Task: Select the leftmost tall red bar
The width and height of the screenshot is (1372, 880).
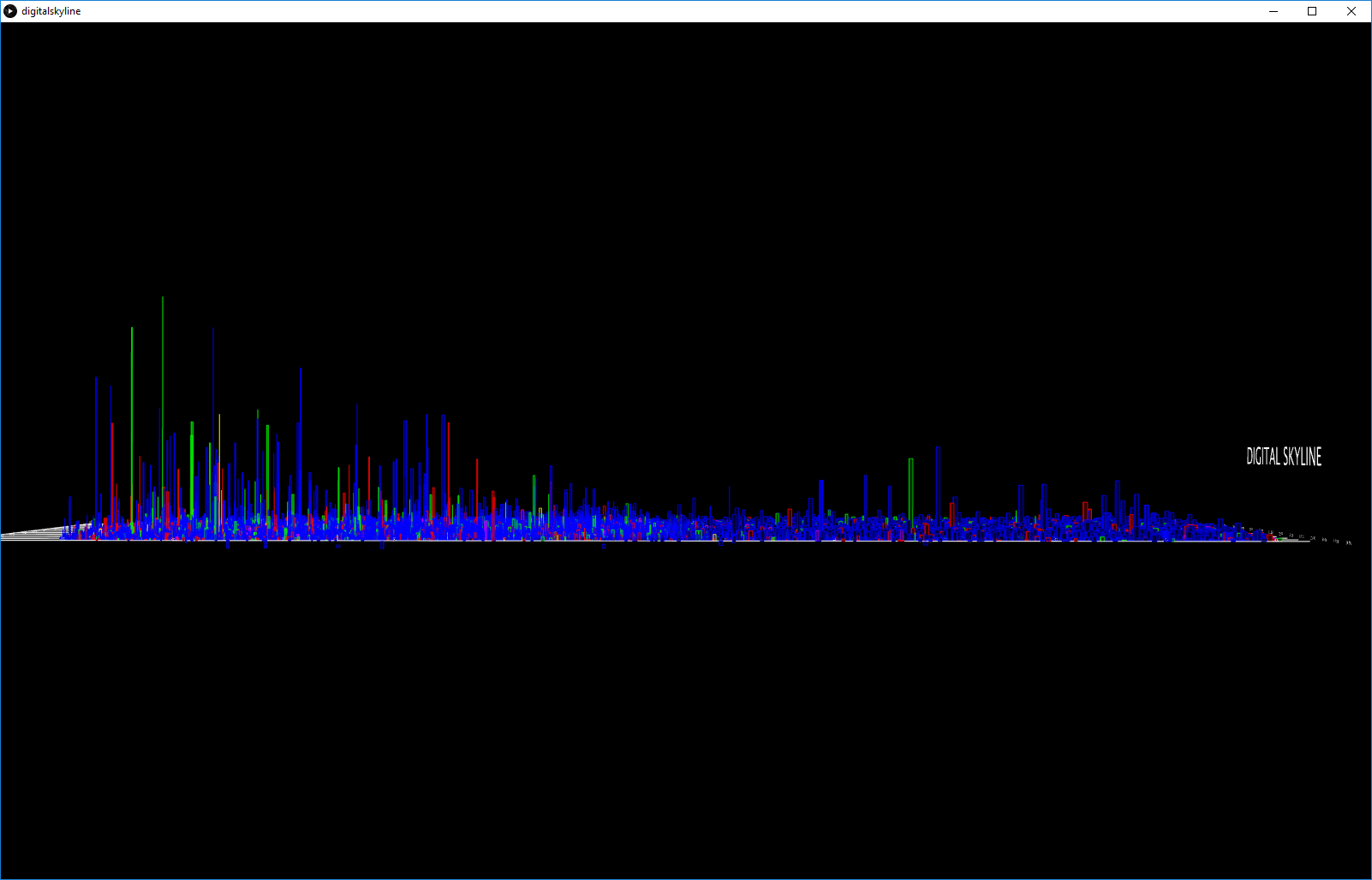Action: (x=112, y=463)
